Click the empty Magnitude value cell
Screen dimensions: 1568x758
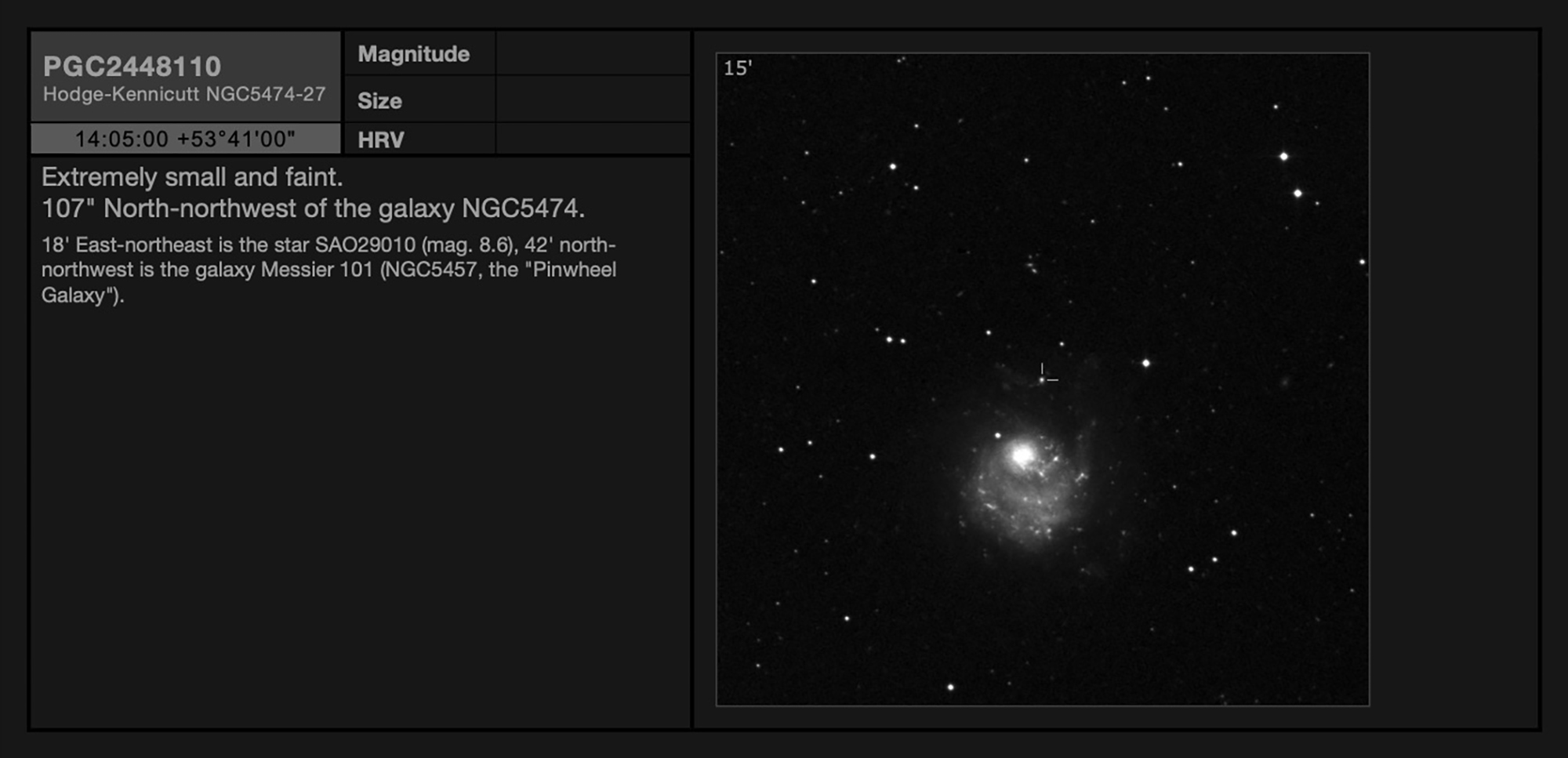[x=593, y=53]
